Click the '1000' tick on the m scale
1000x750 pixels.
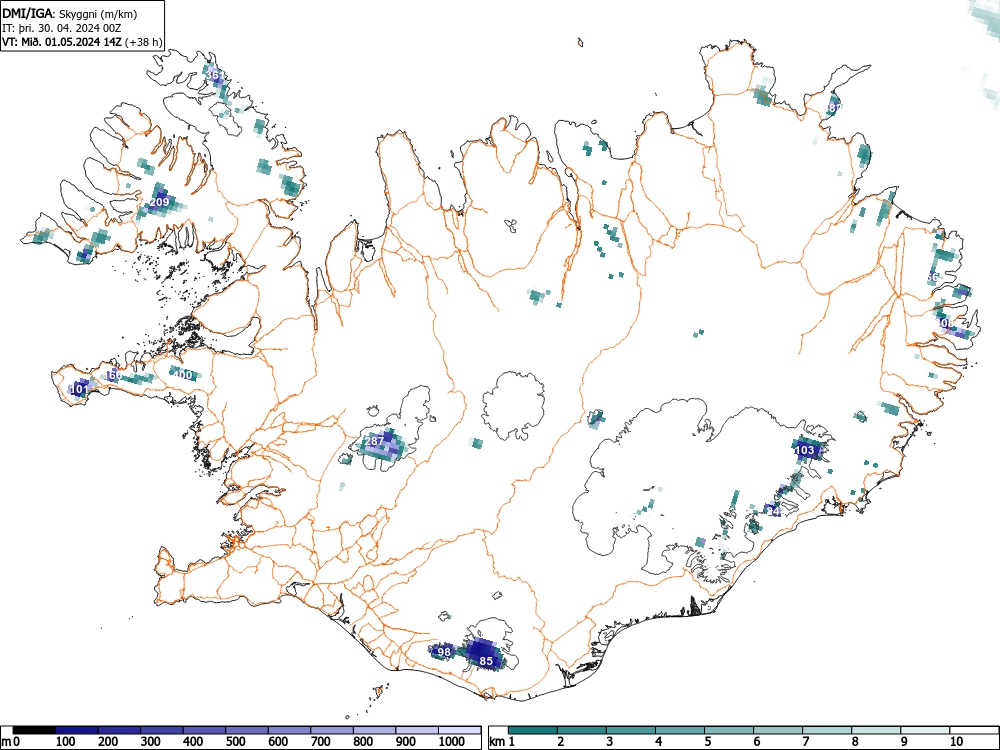[452, 741]
